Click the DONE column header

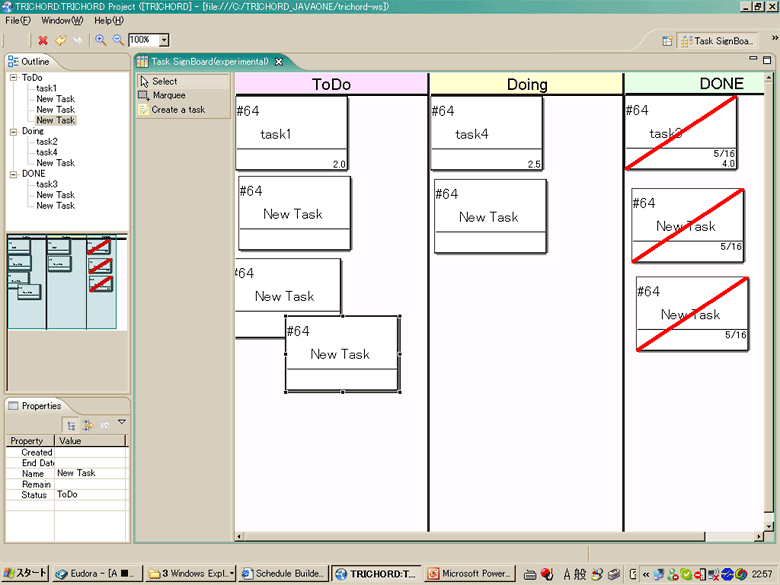[694, 84]
